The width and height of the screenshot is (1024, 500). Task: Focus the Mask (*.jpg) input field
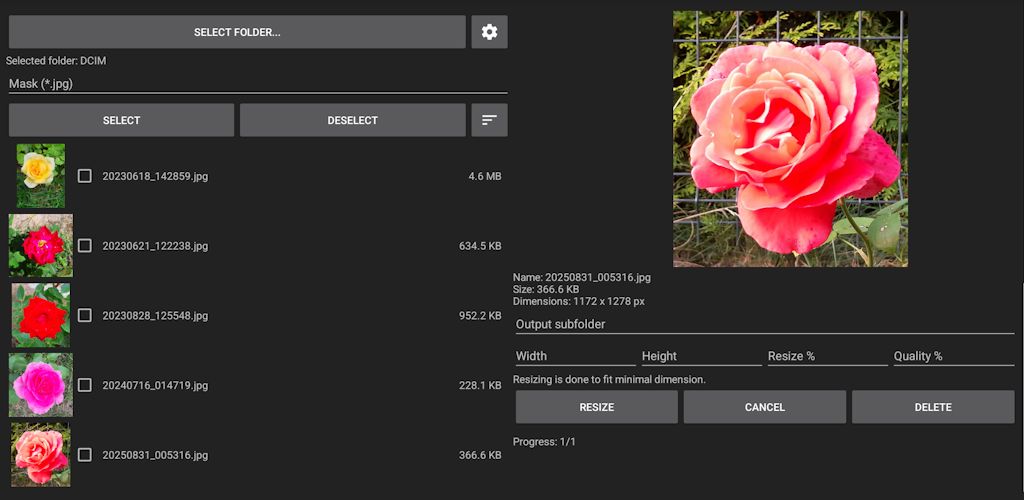258,84
